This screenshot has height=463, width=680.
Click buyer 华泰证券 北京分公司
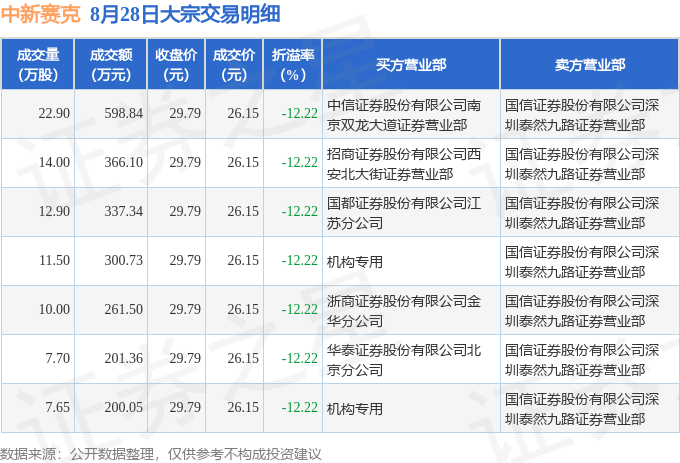[x=404, y=360]
